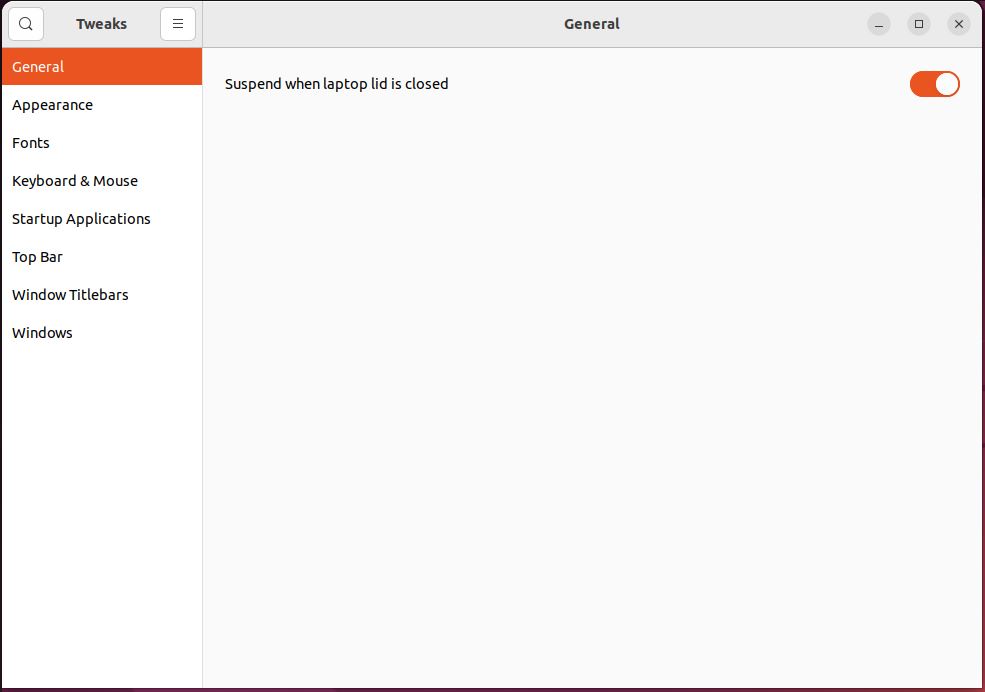Screen dimensions: 985x692
Task: Maximize the Tweaks window
Action: [x=919, y=24]
